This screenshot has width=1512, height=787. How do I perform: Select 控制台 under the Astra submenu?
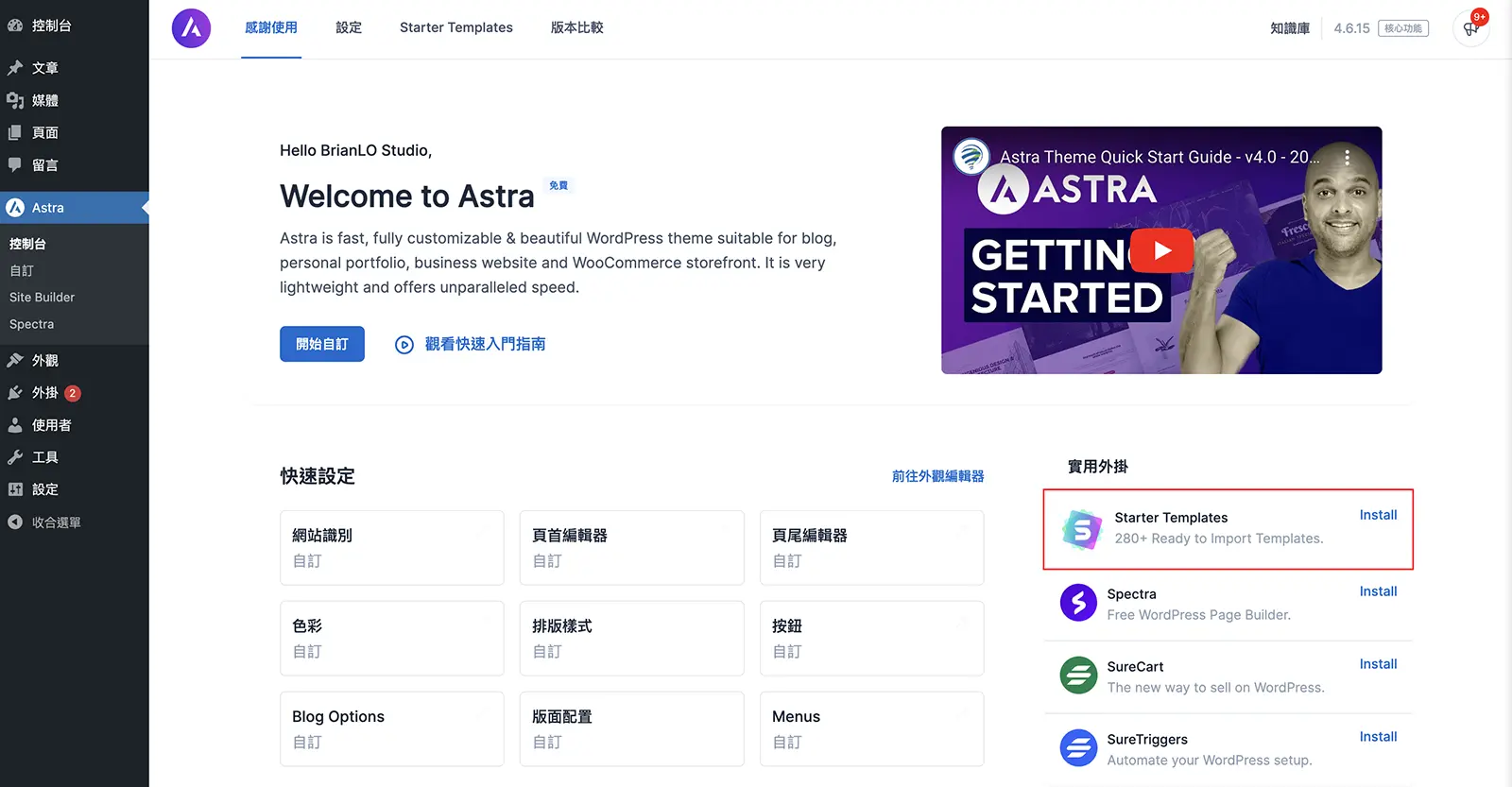tap(27, 244)
